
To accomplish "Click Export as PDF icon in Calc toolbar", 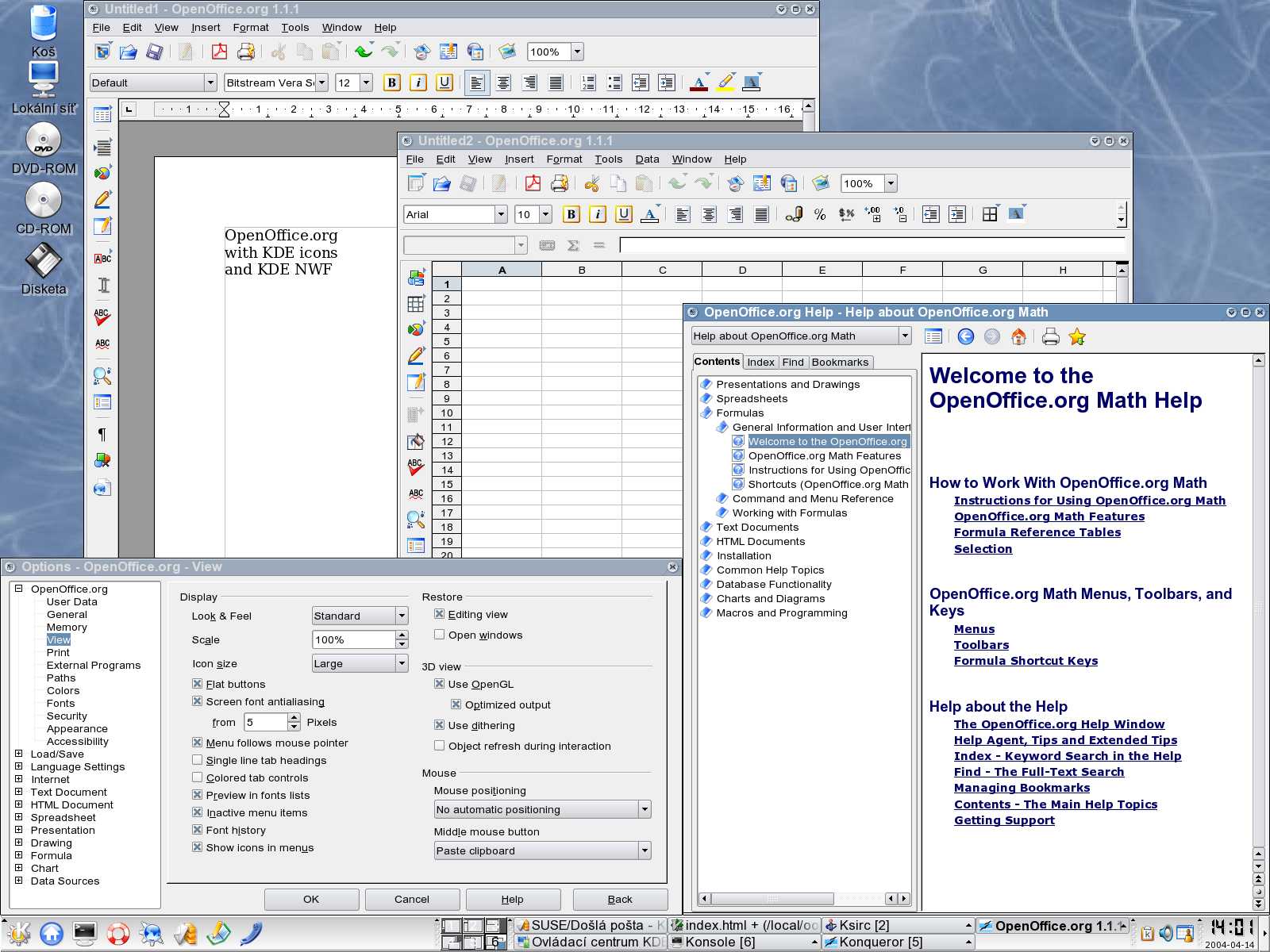I will pyautogui.click(x=533, y=183).
